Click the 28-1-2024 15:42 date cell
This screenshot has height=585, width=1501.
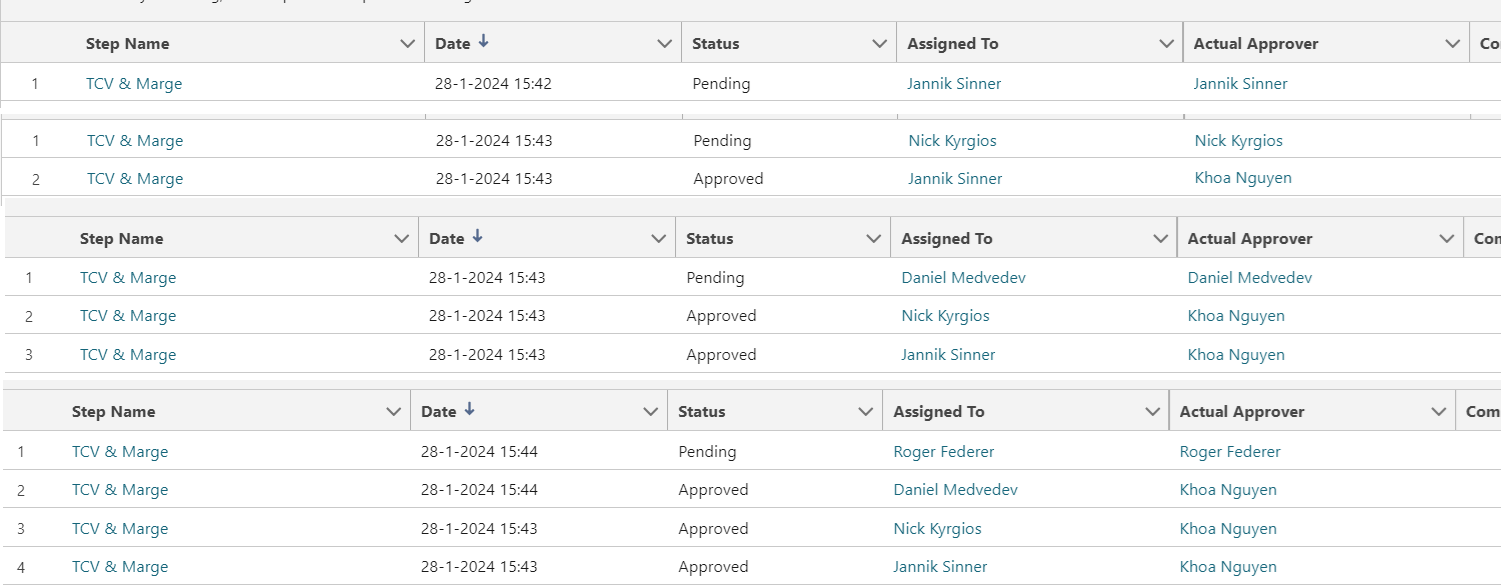493,84
